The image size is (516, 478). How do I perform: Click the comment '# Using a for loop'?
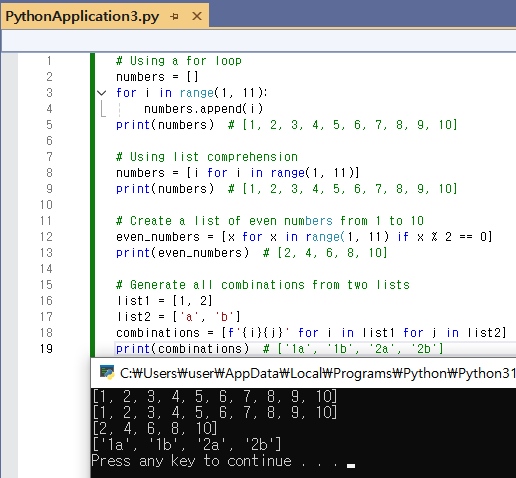coord(179,61)
